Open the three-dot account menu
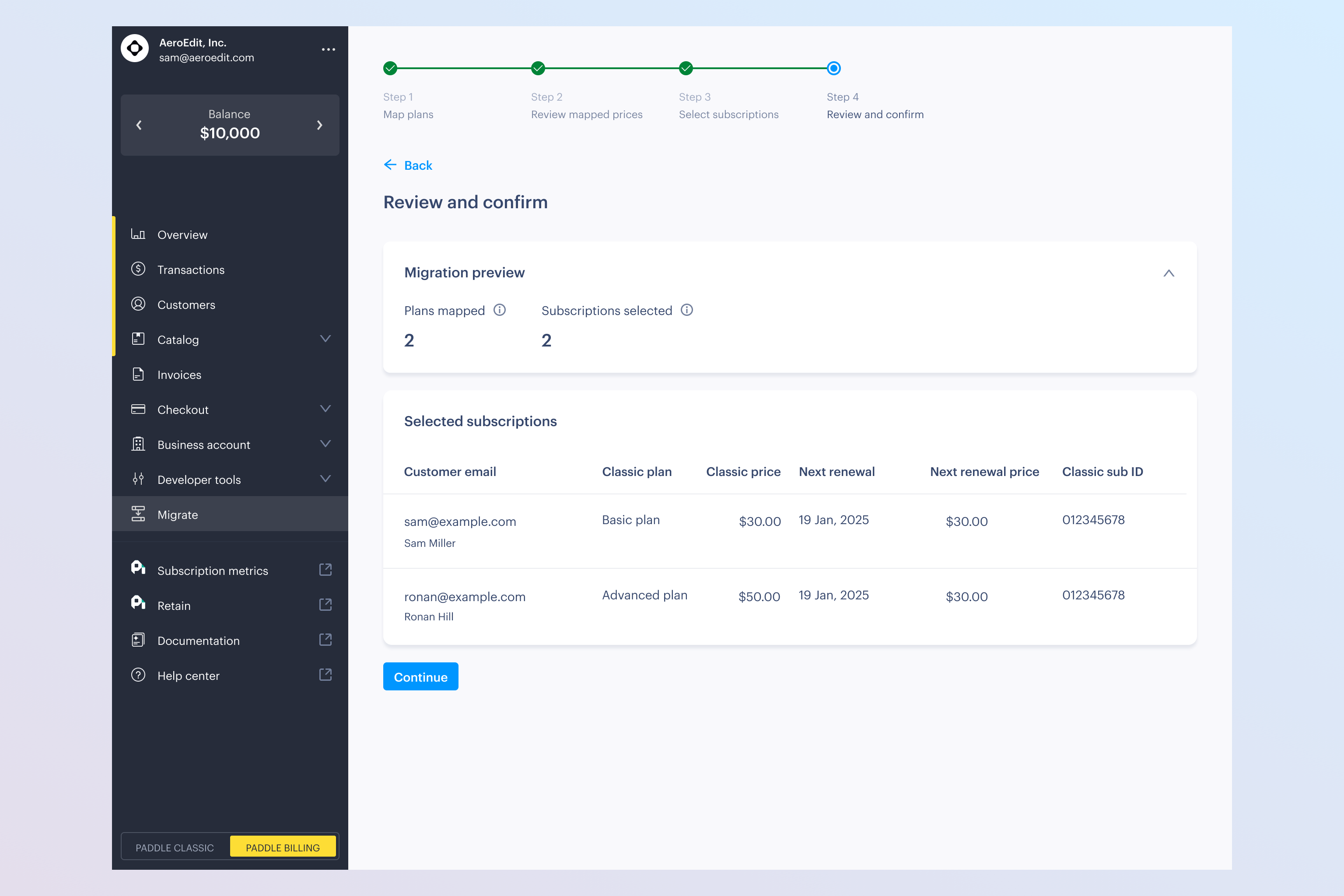The height and width of the screenshot is (896, 1344). click(x=328, y=50)
